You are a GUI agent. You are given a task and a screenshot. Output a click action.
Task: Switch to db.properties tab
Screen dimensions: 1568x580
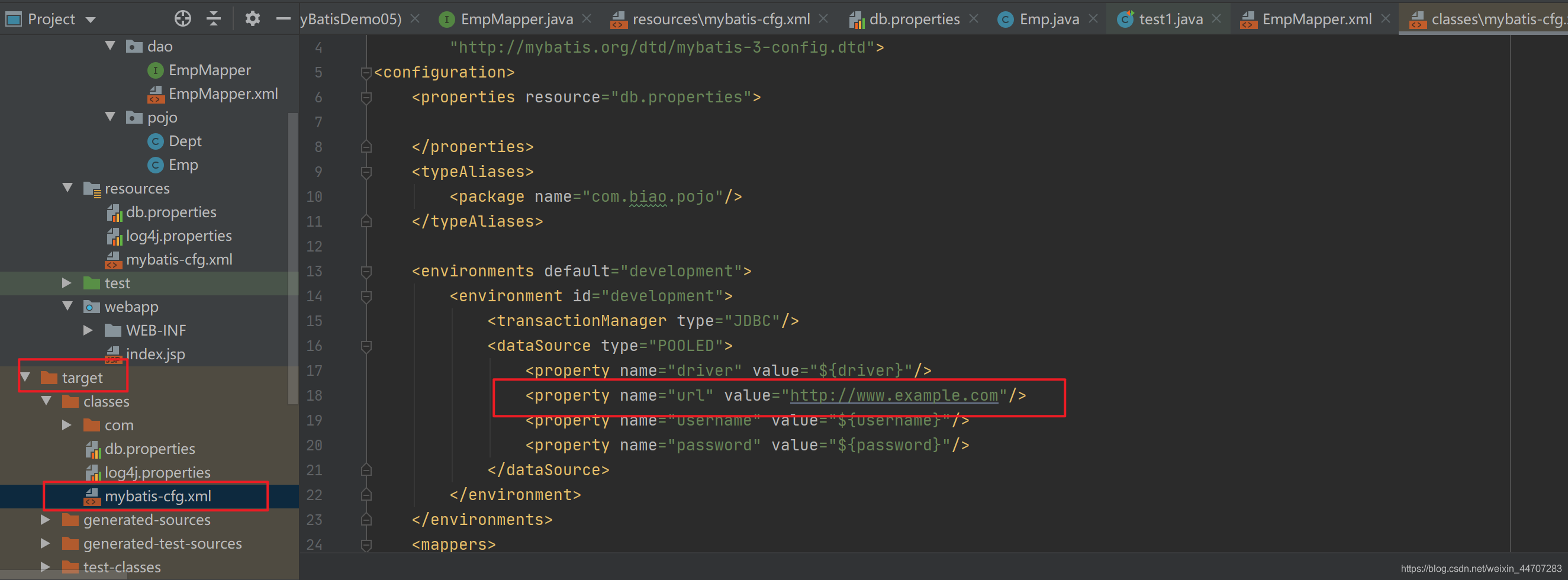[x=904, y=19]
